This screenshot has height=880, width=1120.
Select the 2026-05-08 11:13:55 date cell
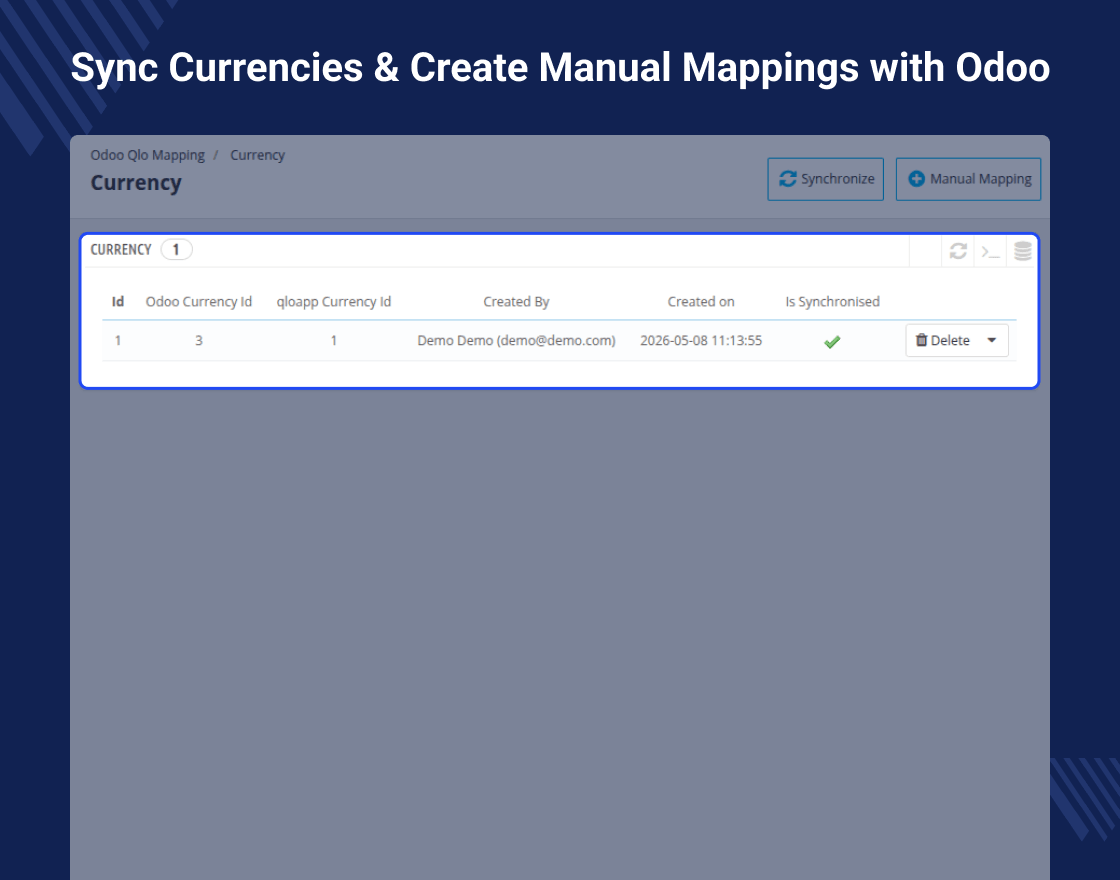click(701, 341)
